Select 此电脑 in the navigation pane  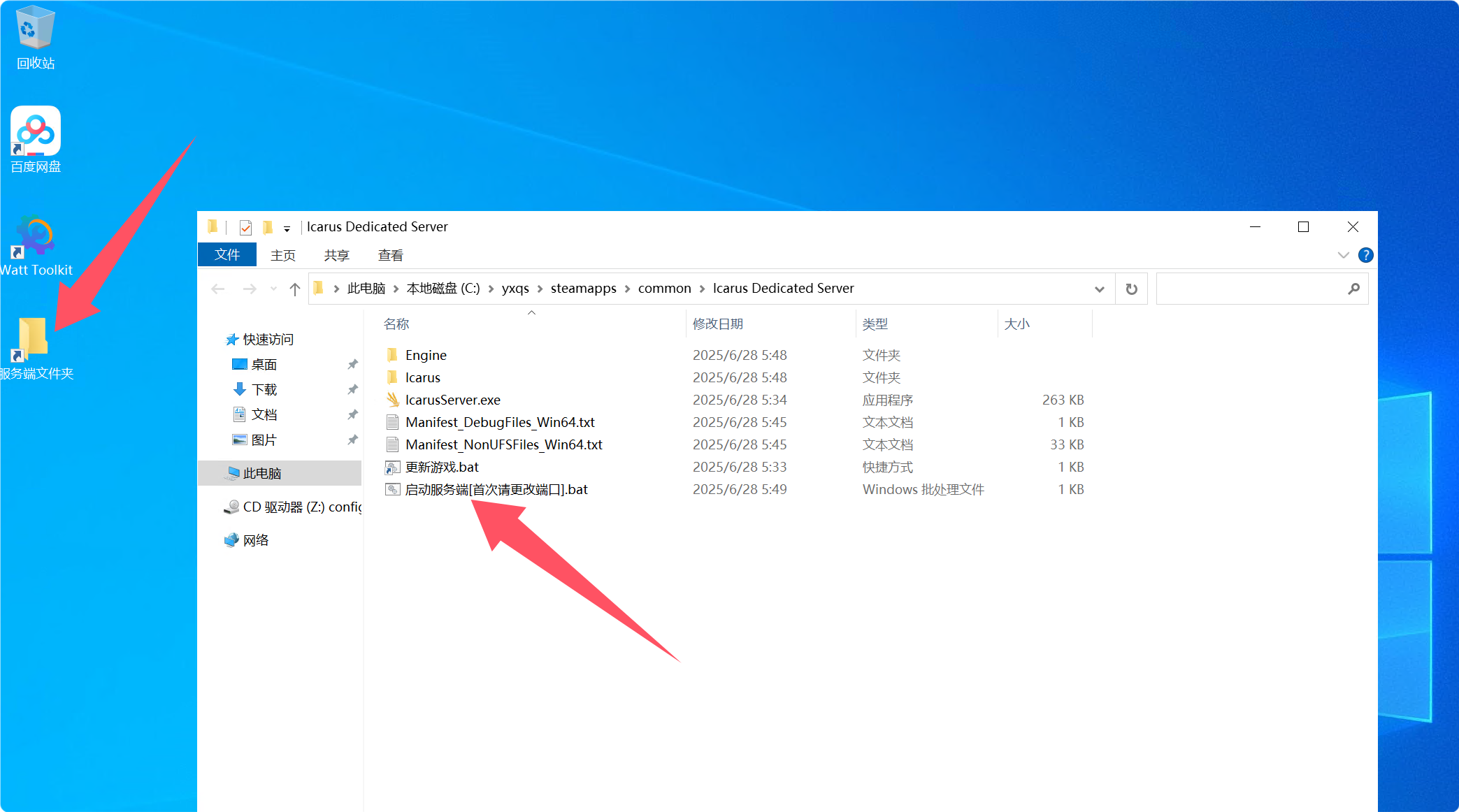[280, 473]
